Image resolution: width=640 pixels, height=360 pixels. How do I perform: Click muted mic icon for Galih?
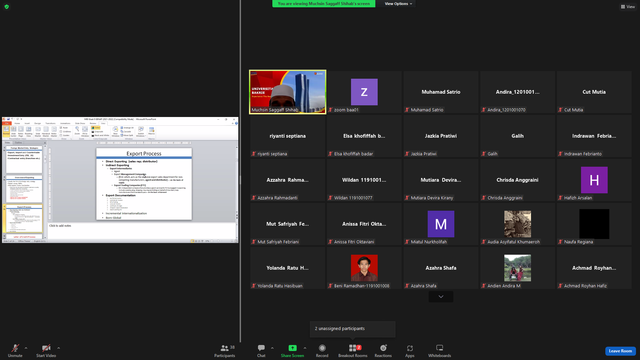[x=484, y=154]
